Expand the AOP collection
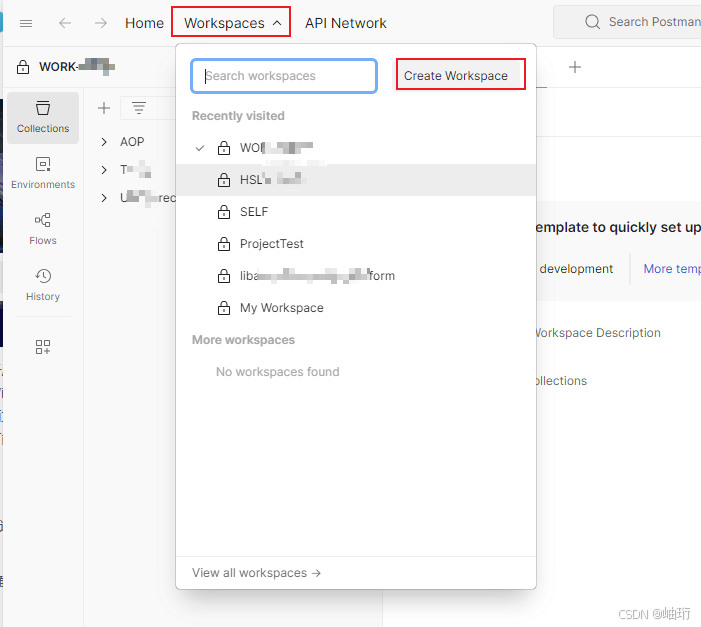The width and height of the screenshot is (701, 627). click(x=104, y=142)
